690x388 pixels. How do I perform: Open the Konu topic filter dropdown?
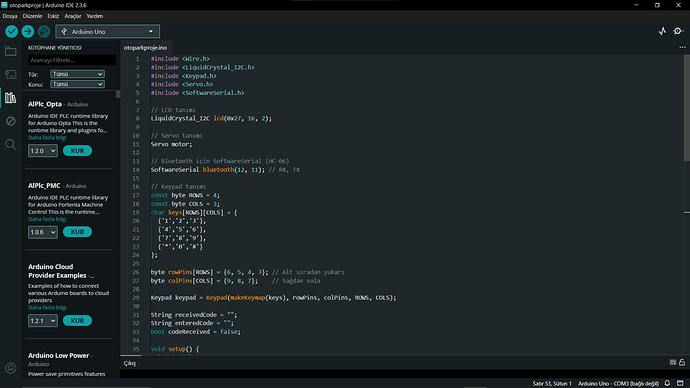77,84
